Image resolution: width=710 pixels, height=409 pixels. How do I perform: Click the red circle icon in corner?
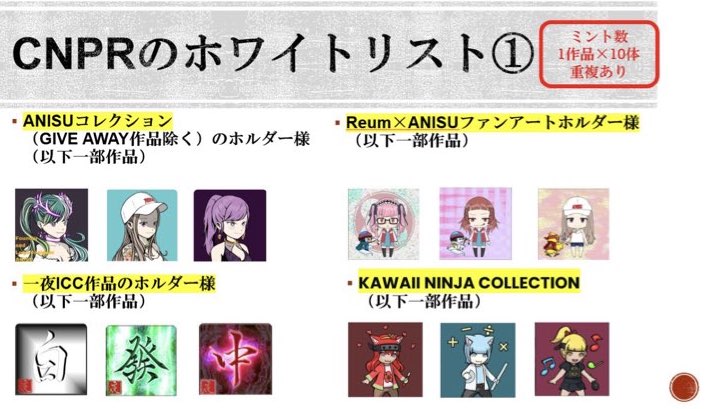(684, 387)
